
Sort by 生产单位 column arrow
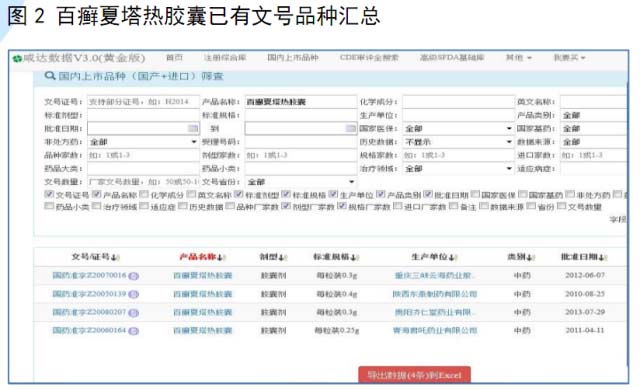coord(452,258)
